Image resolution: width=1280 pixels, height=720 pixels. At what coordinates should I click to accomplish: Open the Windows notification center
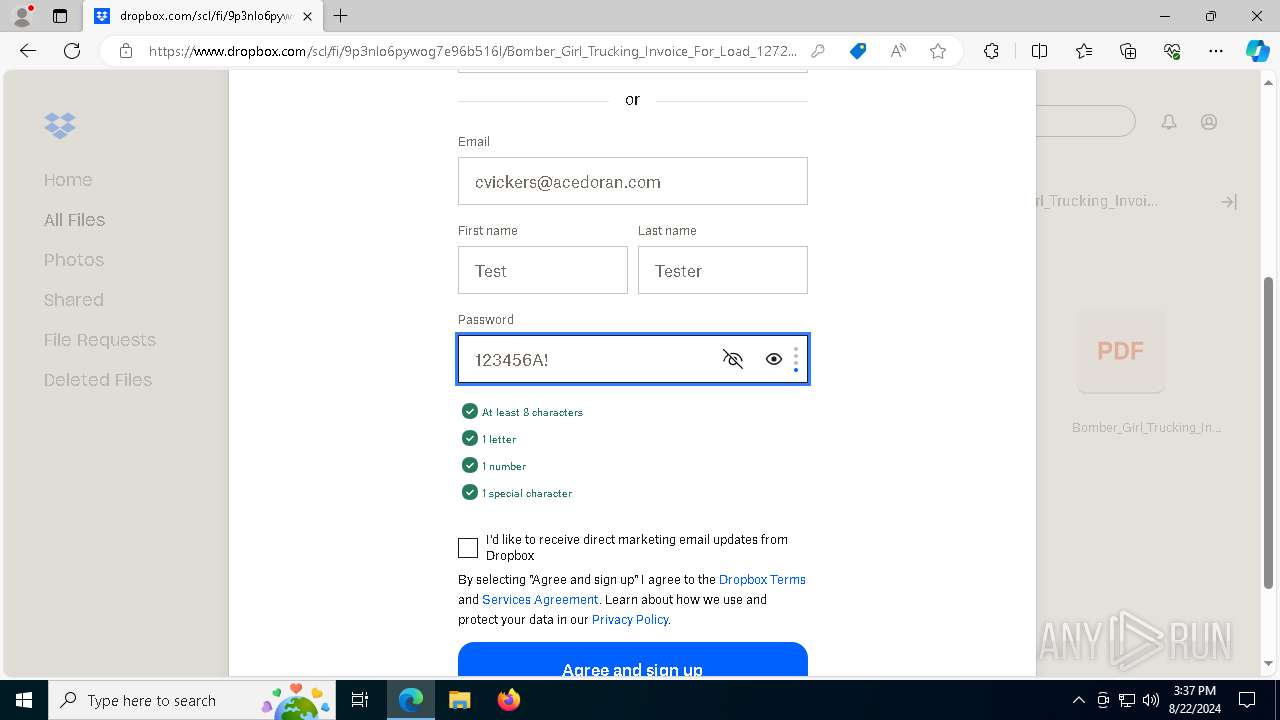tap(1247, 700)
